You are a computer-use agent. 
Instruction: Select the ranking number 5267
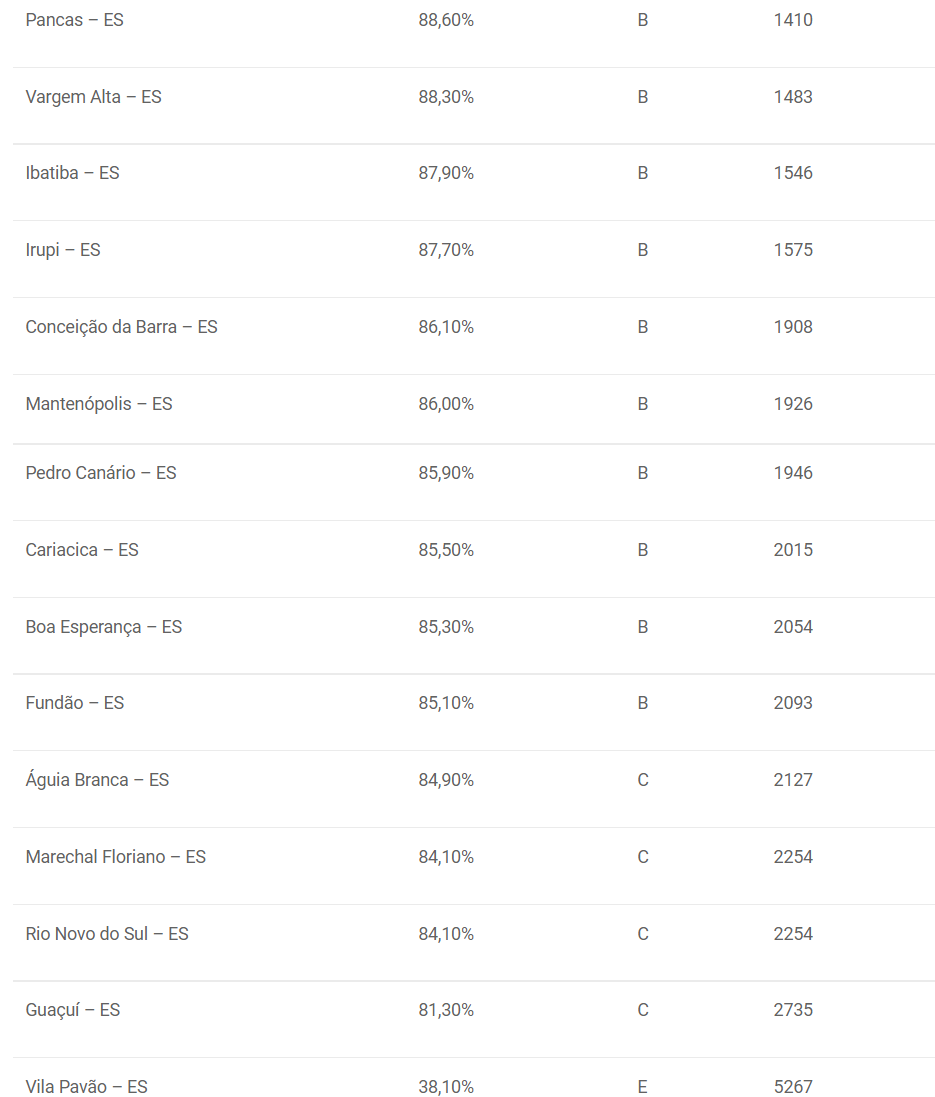click(793, 1087)
